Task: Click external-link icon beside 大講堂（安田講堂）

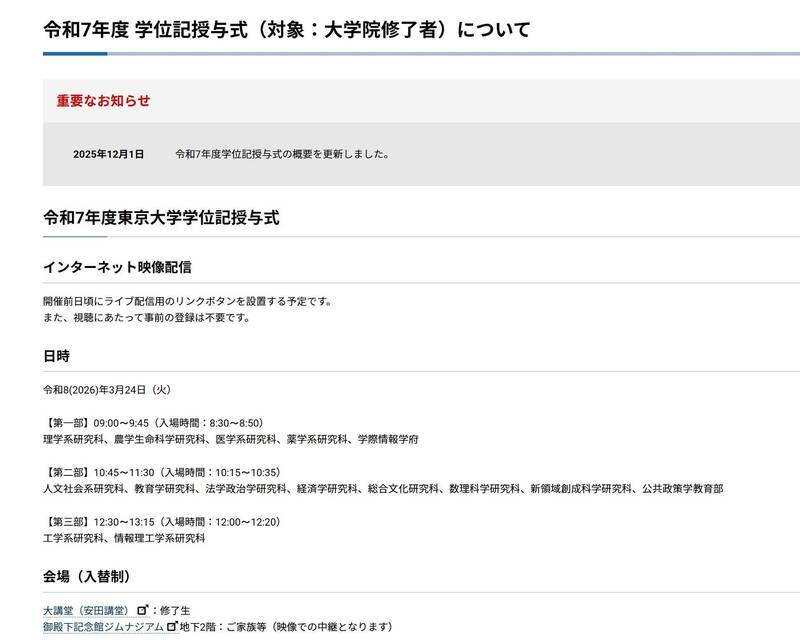Action: pyautogui.click(x=142, y=610)
